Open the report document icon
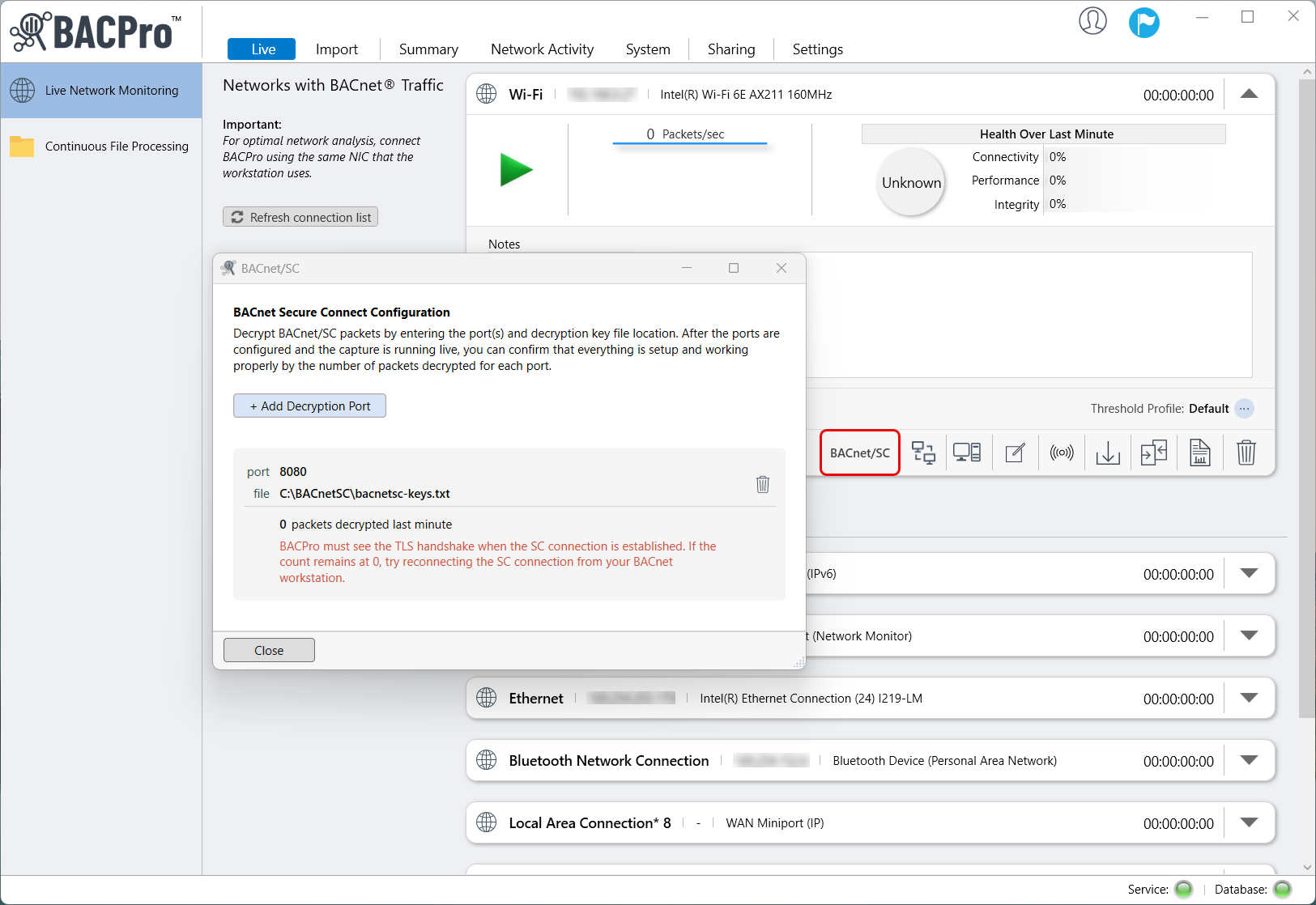 click(1200, 452)
